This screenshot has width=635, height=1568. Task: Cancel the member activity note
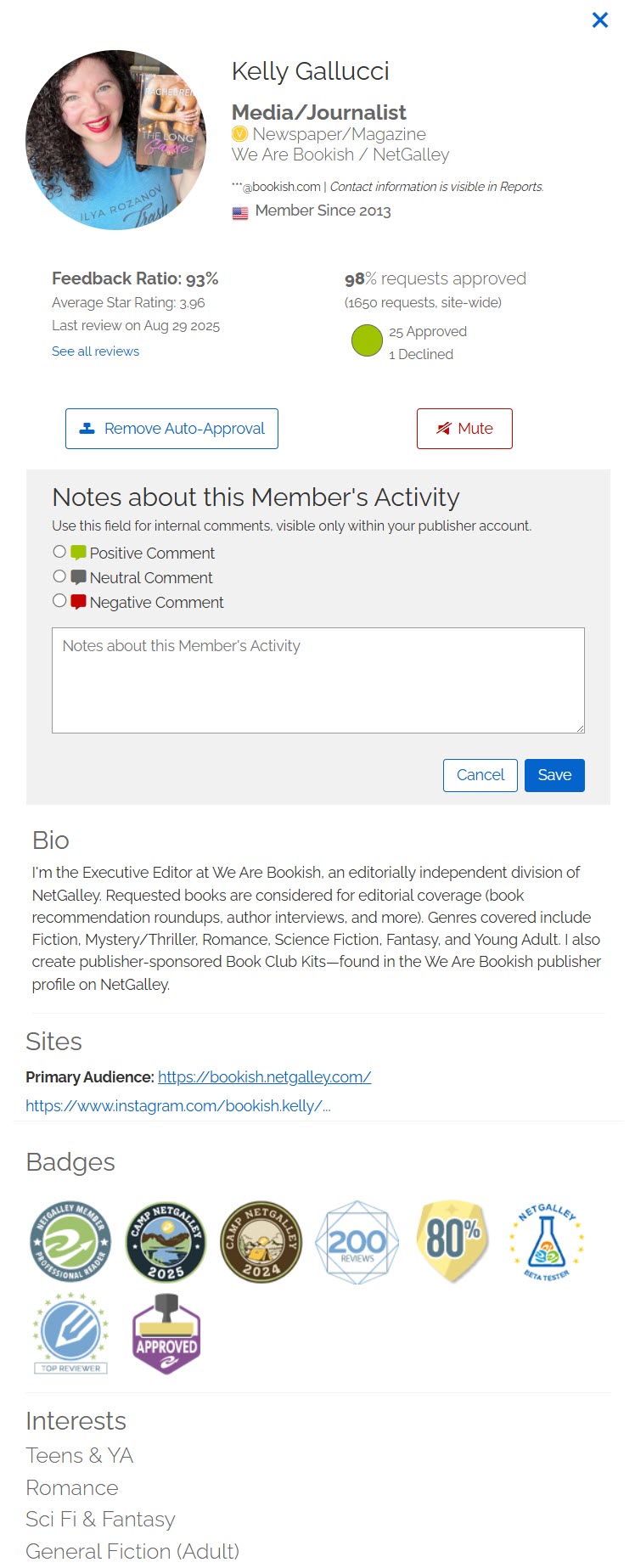coord(480,775)
